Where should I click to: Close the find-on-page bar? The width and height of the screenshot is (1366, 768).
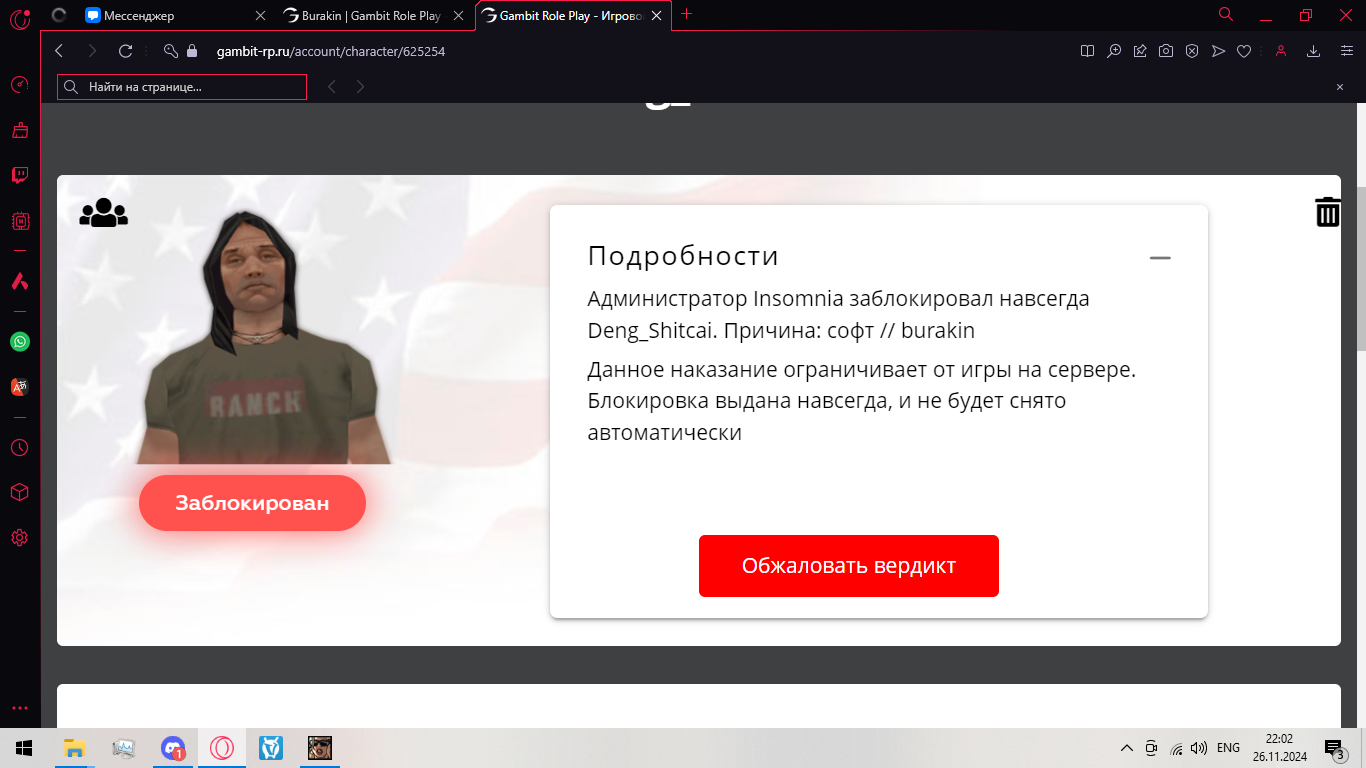(x=1340, y=87)
